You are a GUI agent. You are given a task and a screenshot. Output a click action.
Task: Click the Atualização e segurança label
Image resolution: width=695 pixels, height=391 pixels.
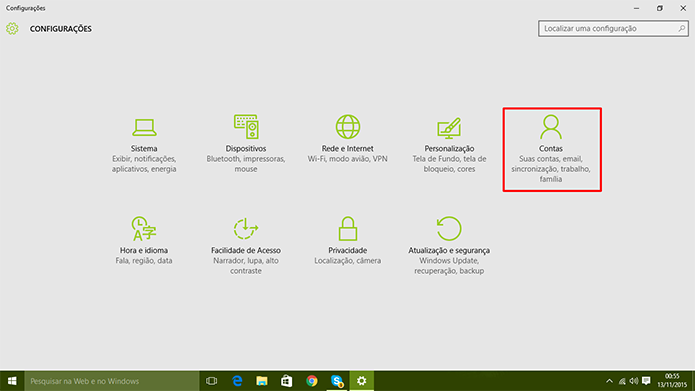pyautogui.click(x=449, y=250)
